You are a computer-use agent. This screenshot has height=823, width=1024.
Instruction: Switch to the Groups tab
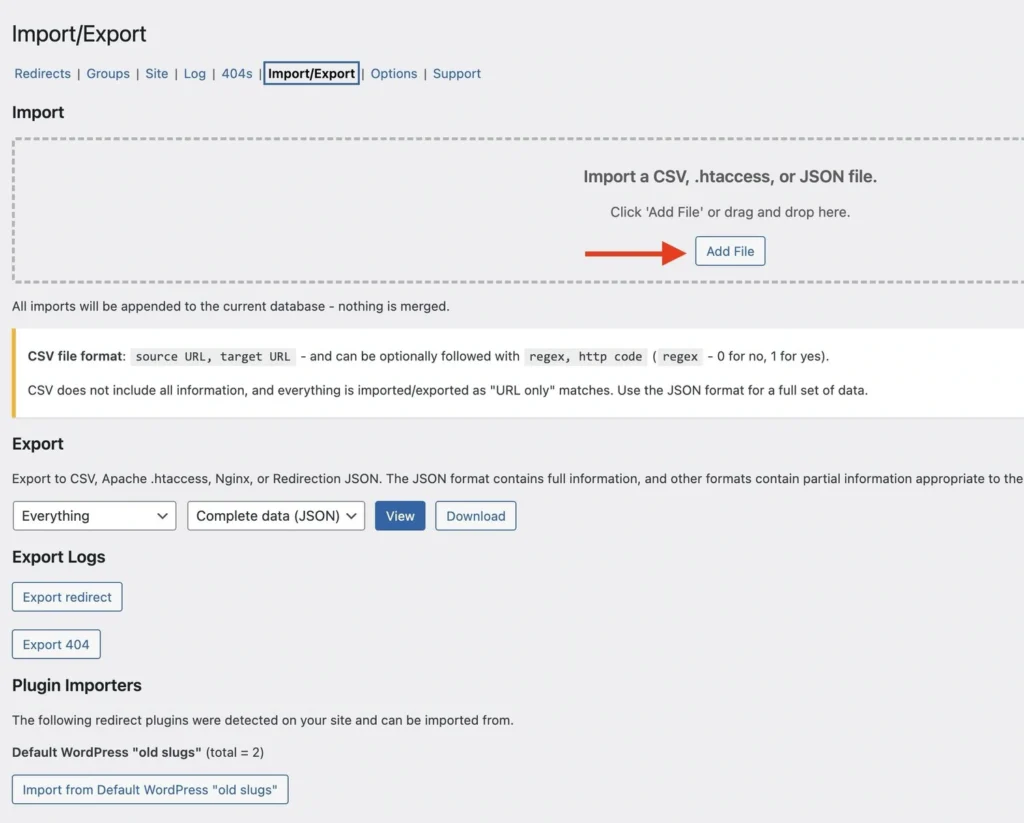pos(107,73)
